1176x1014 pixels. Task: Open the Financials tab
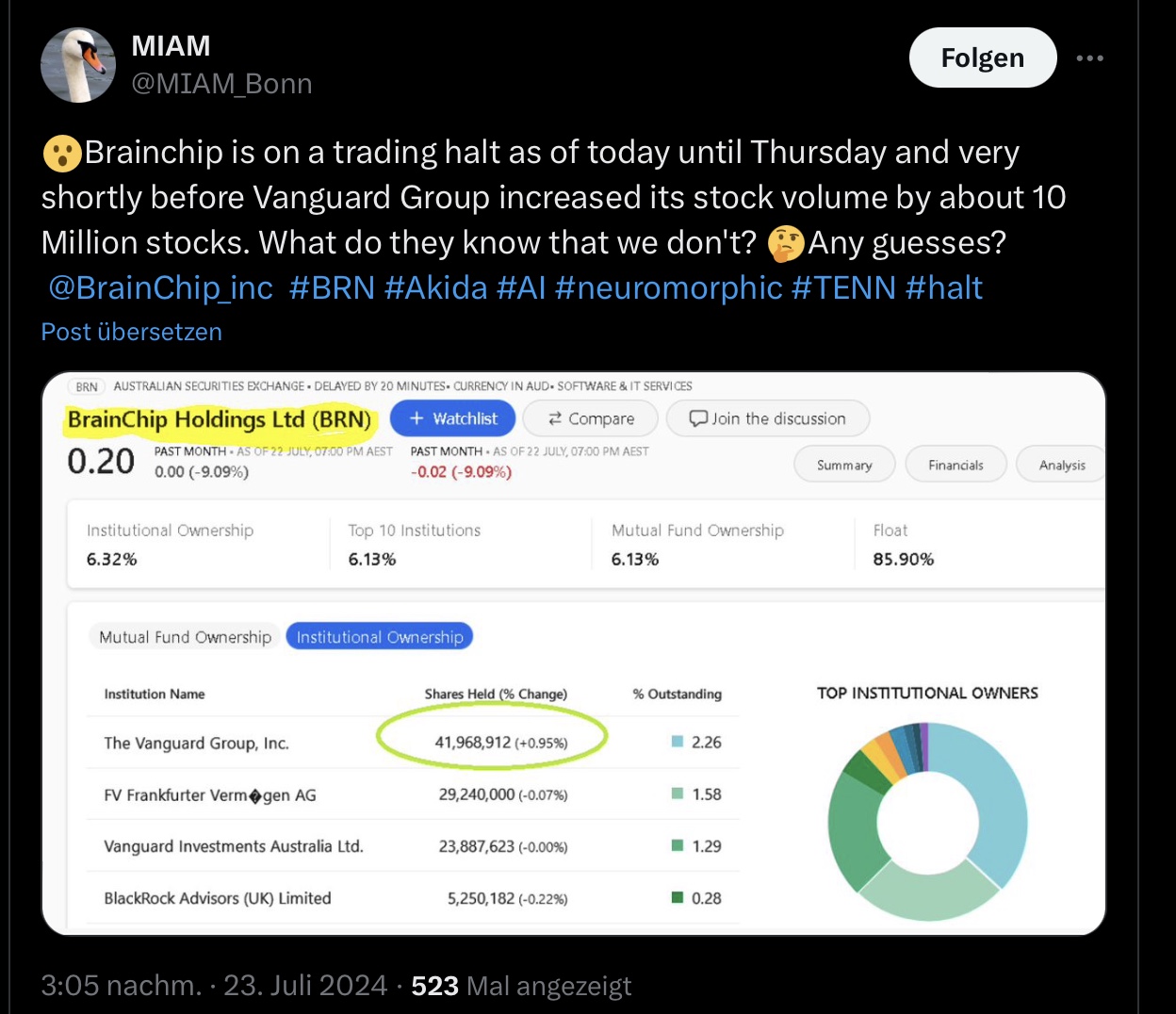tap(955, 465)
